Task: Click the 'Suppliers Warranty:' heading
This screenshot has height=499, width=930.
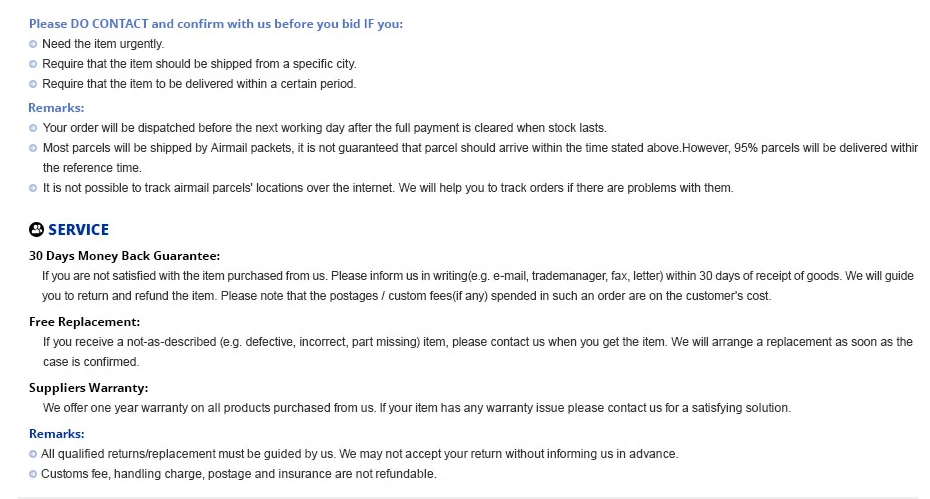Action: click(88, 387)
